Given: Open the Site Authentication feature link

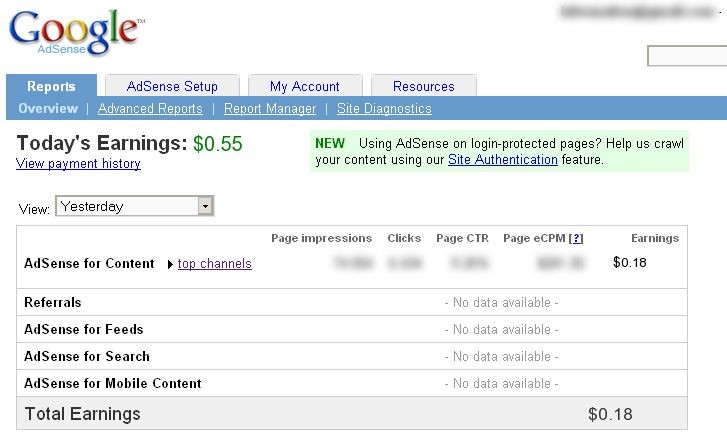Looking at the screenshot, I should (503, 159).
